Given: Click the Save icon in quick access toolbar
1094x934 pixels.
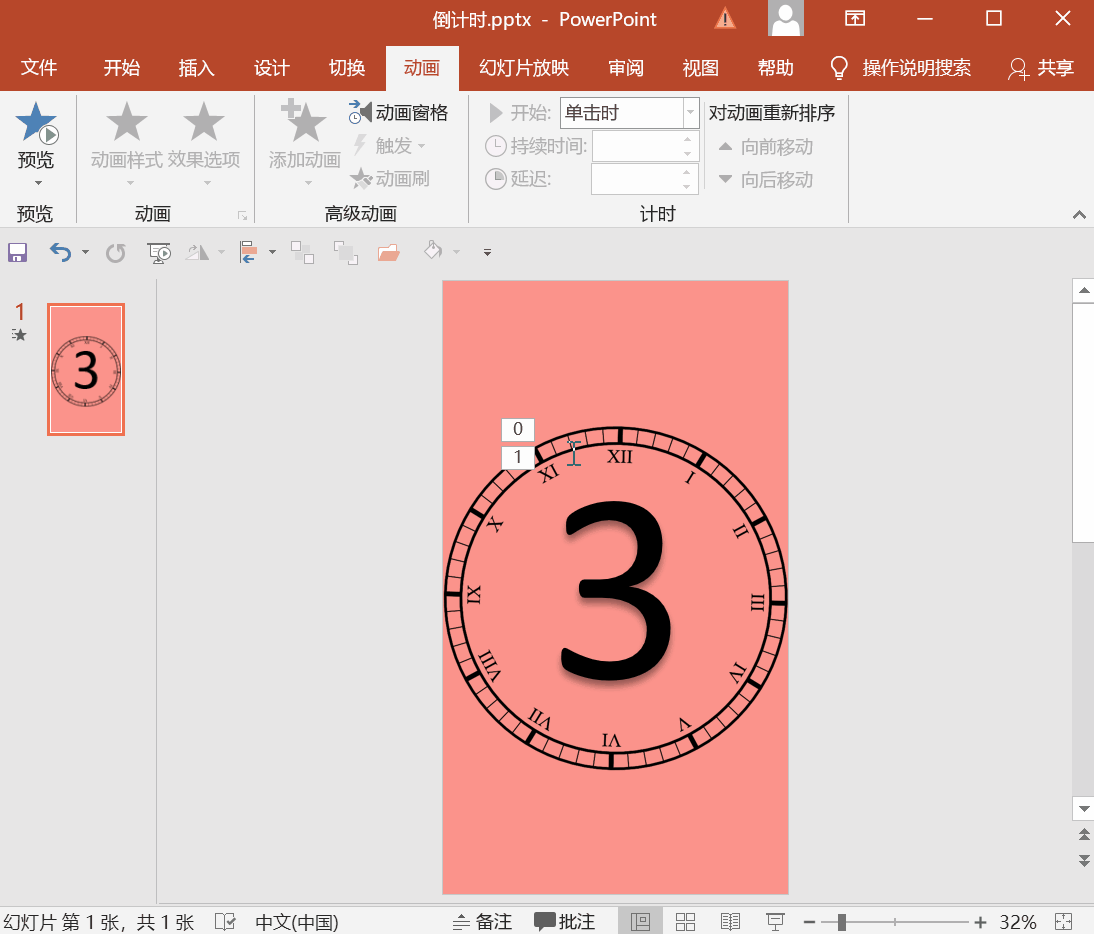Looking at the screenshot, I should pos(17,252).
